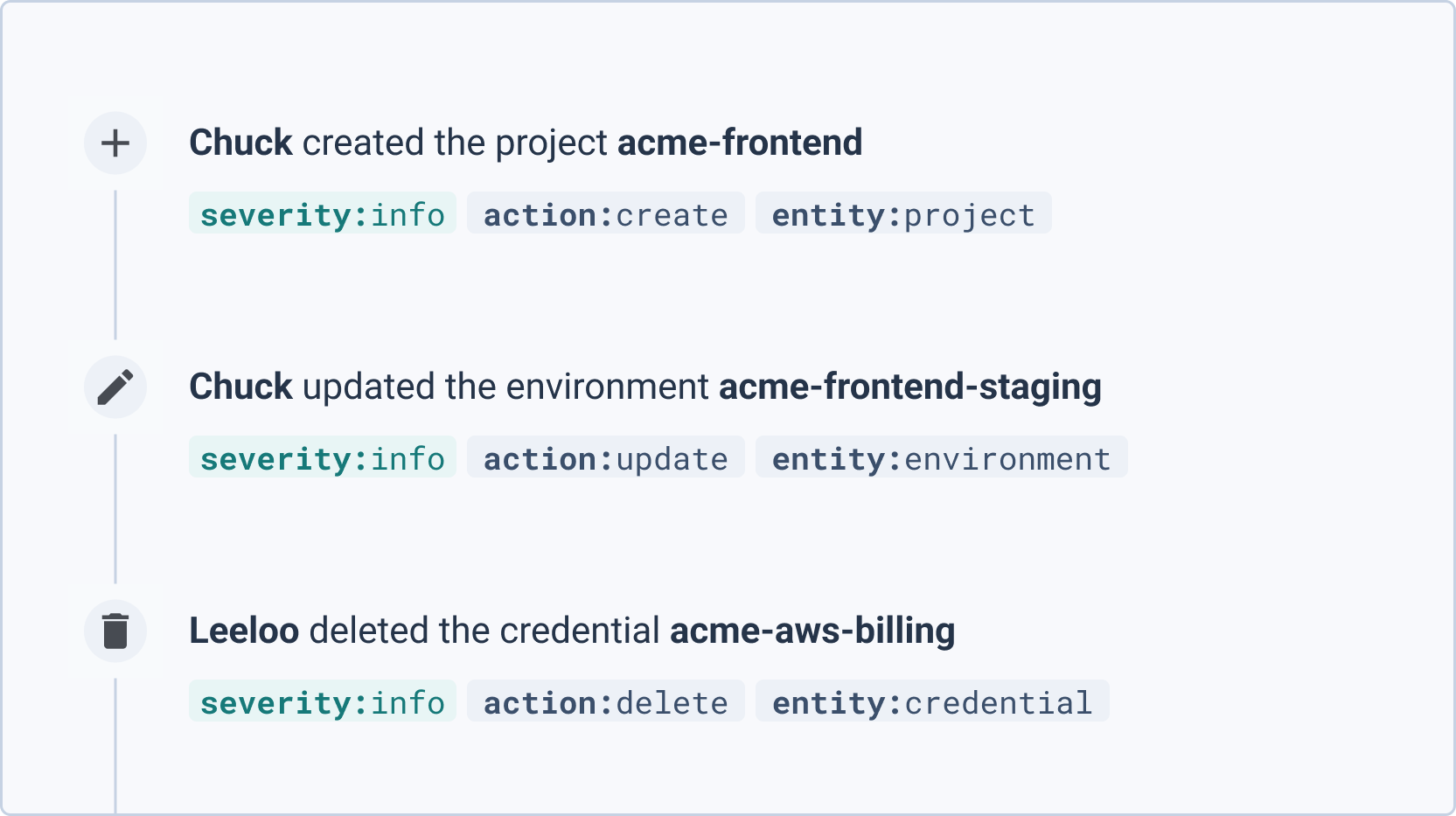Open the acme-frontend-staging environment link
Screen dimensions: 1456x816
point(910,387)
